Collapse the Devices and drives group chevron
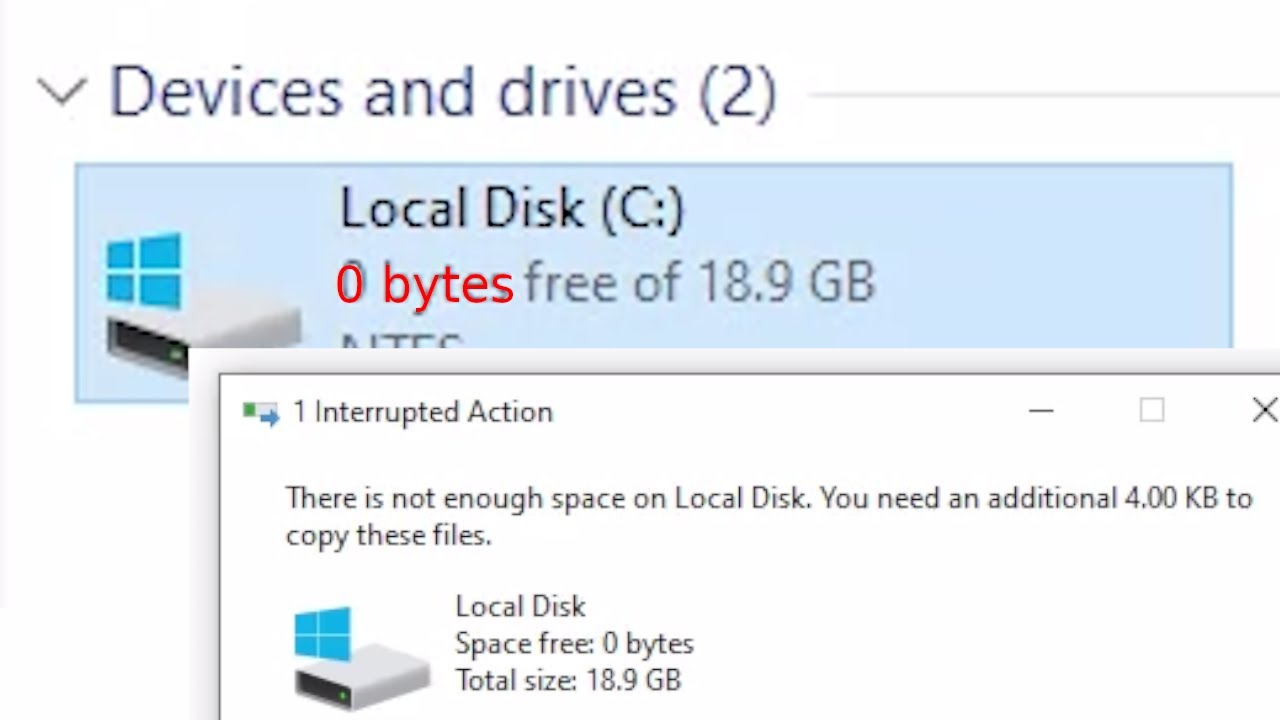Viewport: 1280px width, 720px height. [62, 93]
